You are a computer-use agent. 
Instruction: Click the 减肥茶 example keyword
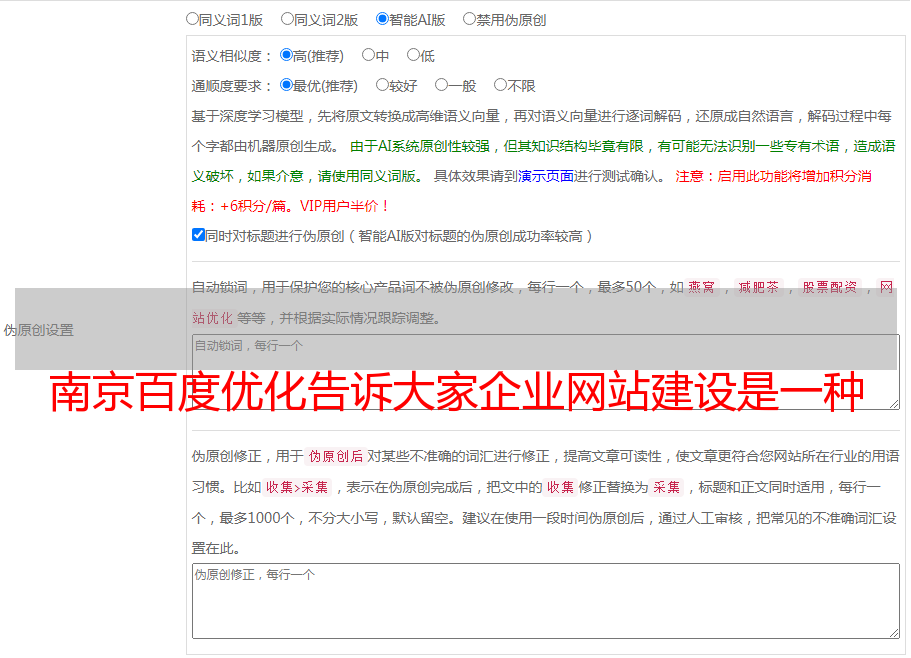tap(758, 287)
